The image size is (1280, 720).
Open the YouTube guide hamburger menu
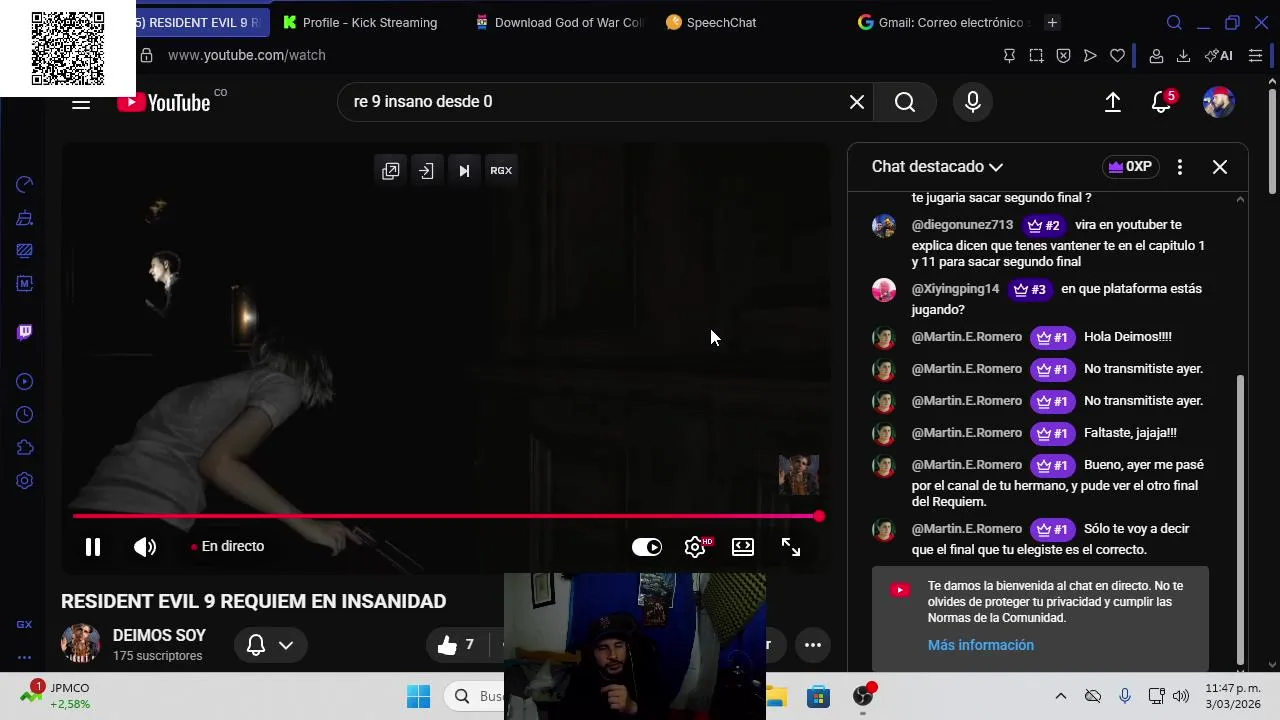coord(81,102)
